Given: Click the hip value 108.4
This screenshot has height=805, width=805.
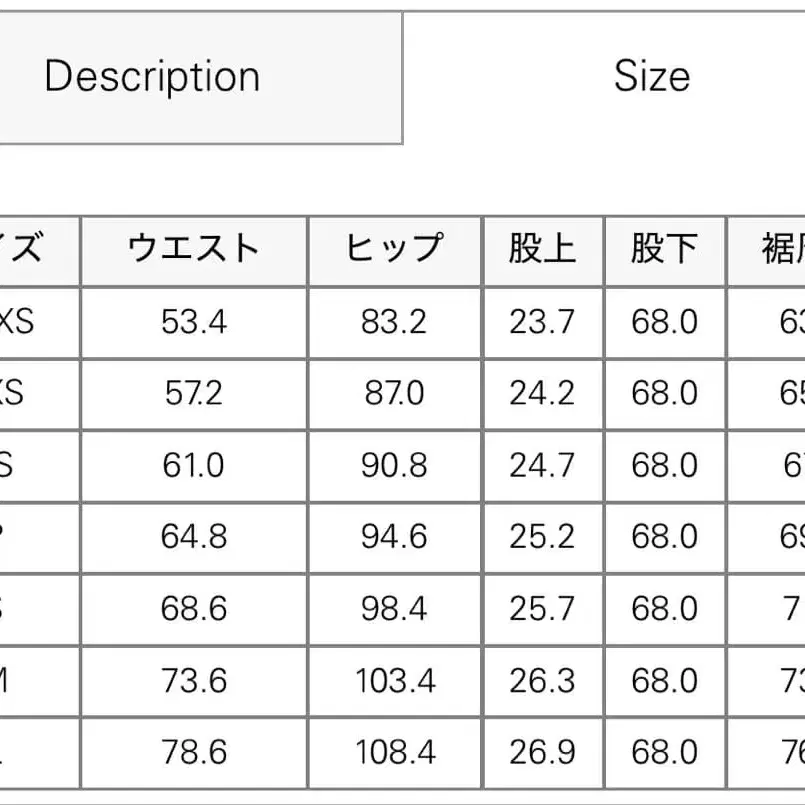Looking at the screenshot, I should click(394, 750).
